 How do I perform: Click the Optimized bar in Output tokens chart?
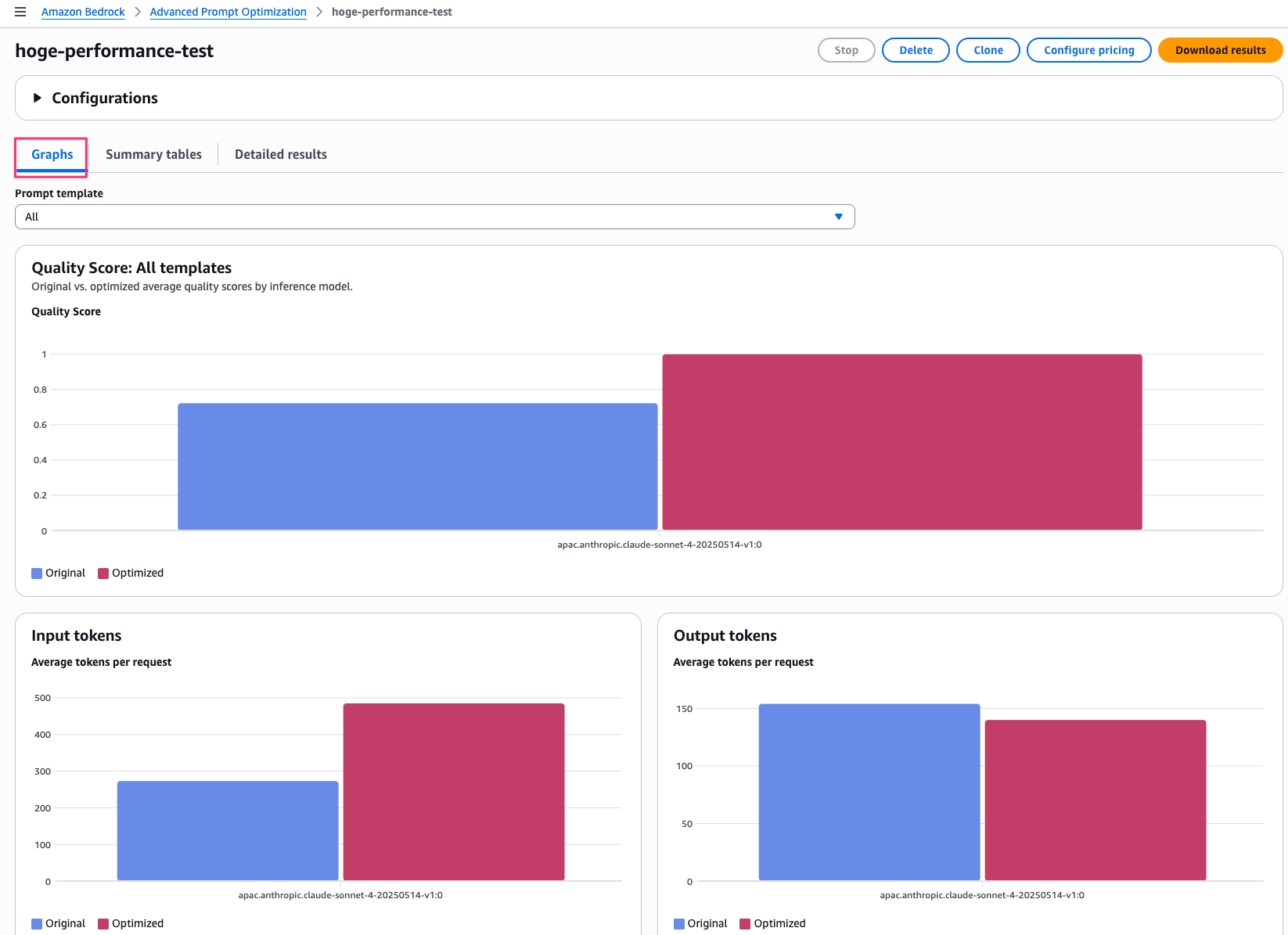1096,800
